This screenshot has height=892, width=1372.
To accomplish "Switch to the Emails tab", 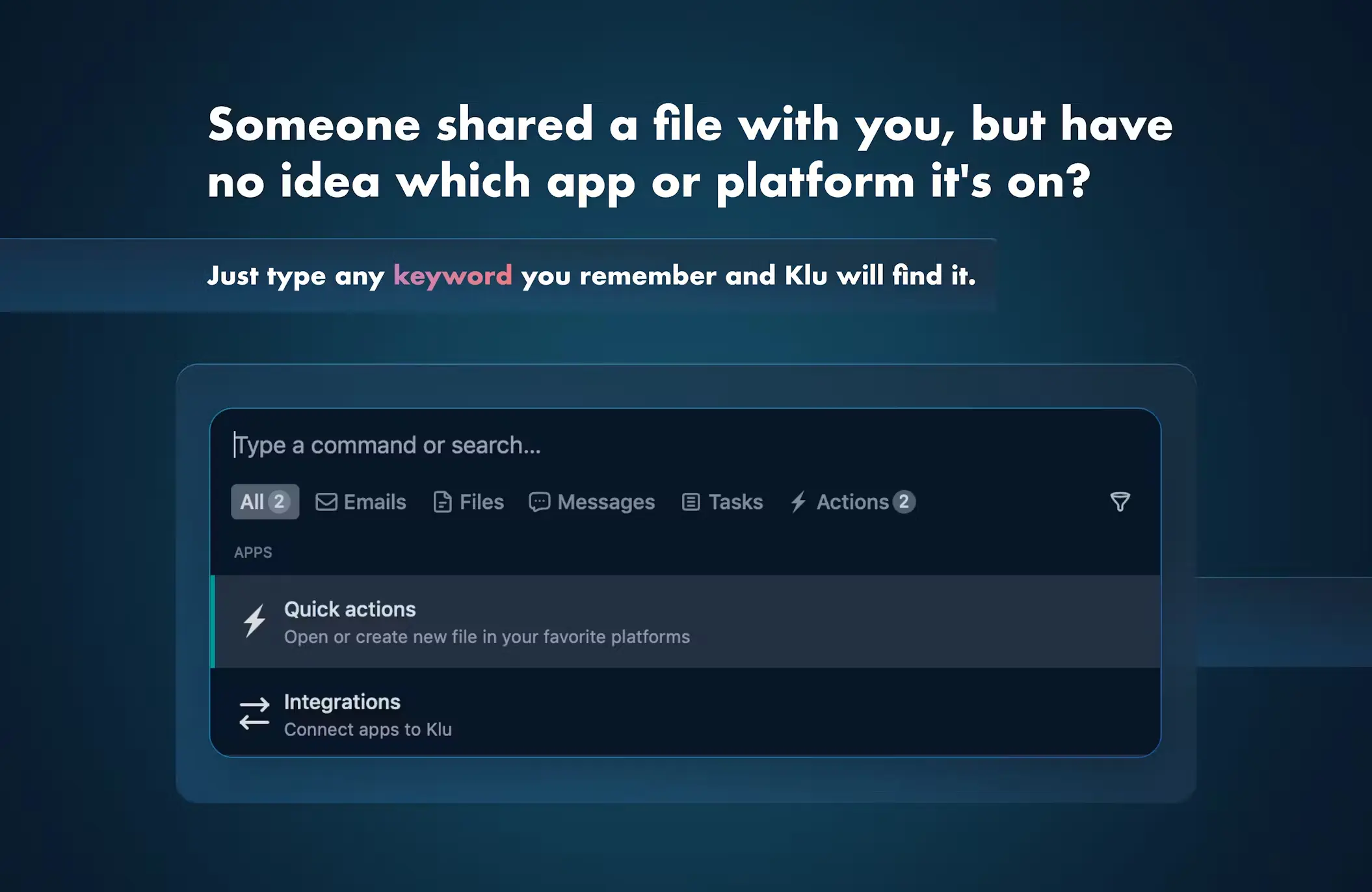I will tap(375, 502).
